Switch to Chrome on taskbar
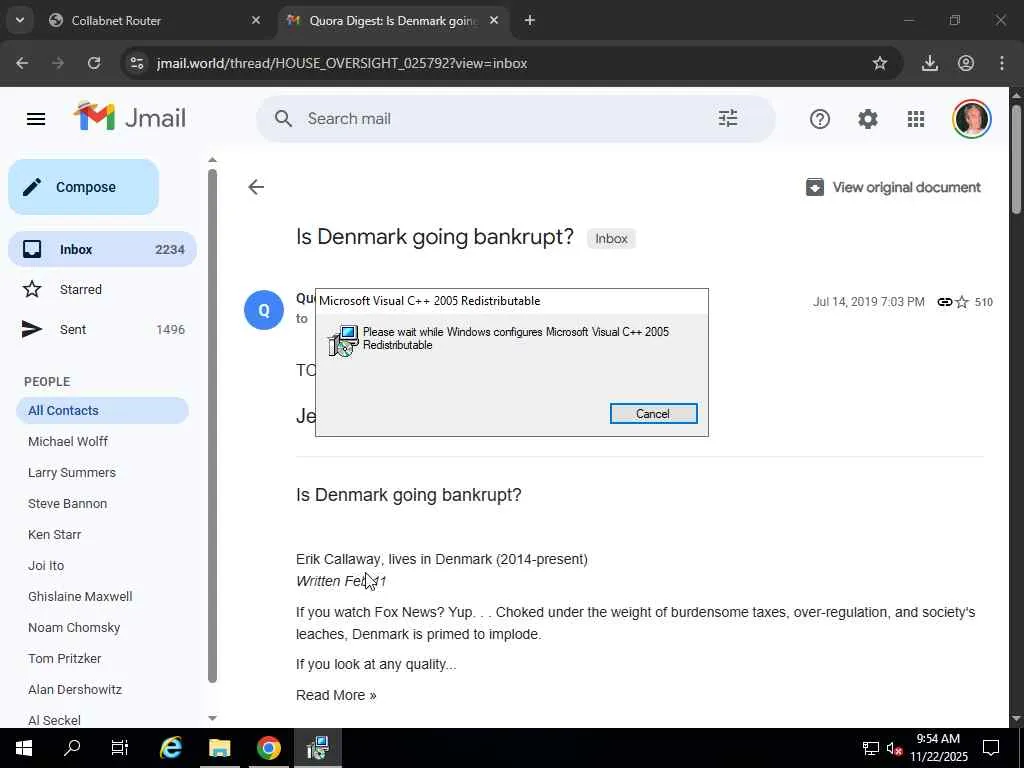This screenshot has width=1024, height=768. point(268,748)
